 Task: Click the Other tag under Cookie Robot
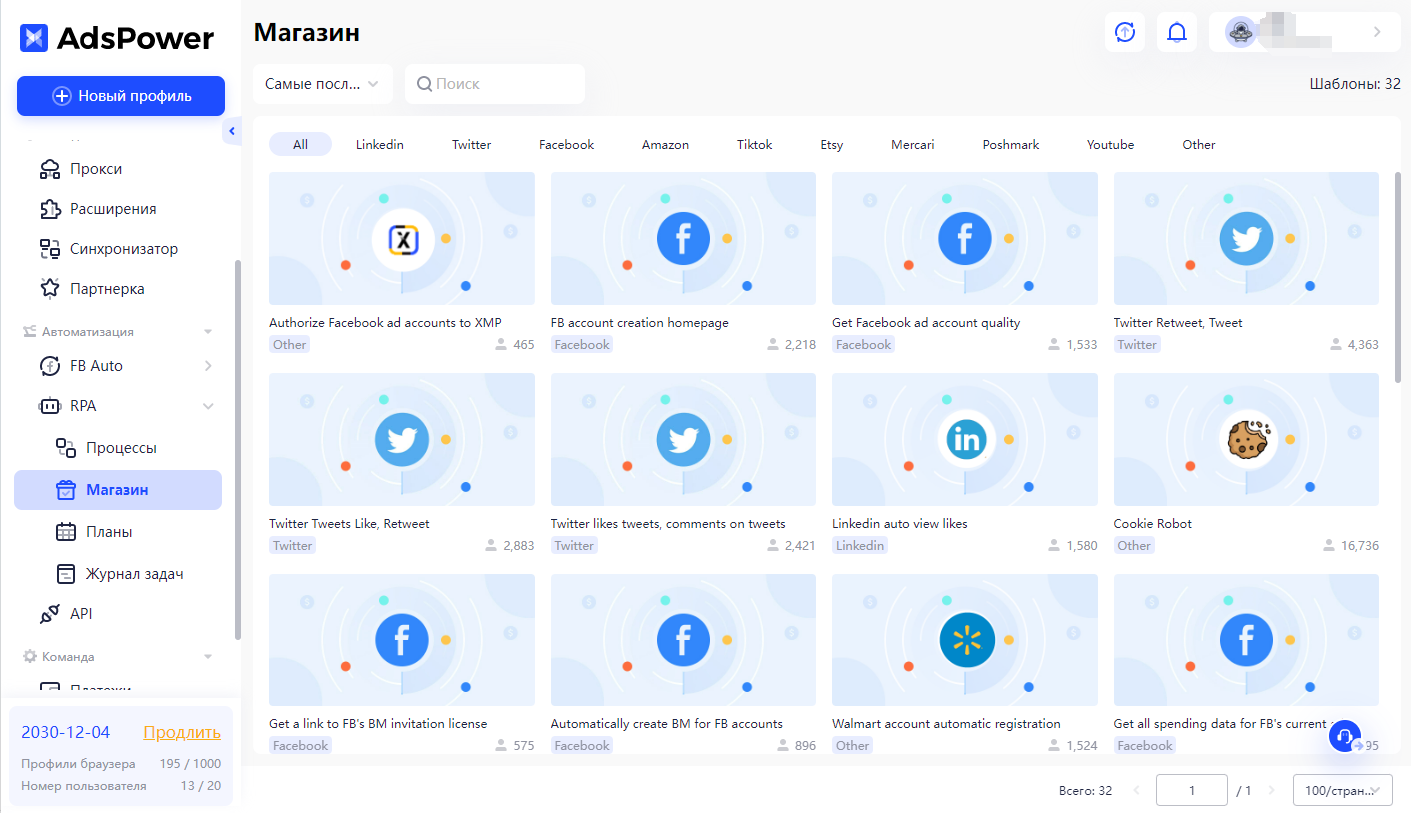pyautogui.click(x=1134, y=545)
